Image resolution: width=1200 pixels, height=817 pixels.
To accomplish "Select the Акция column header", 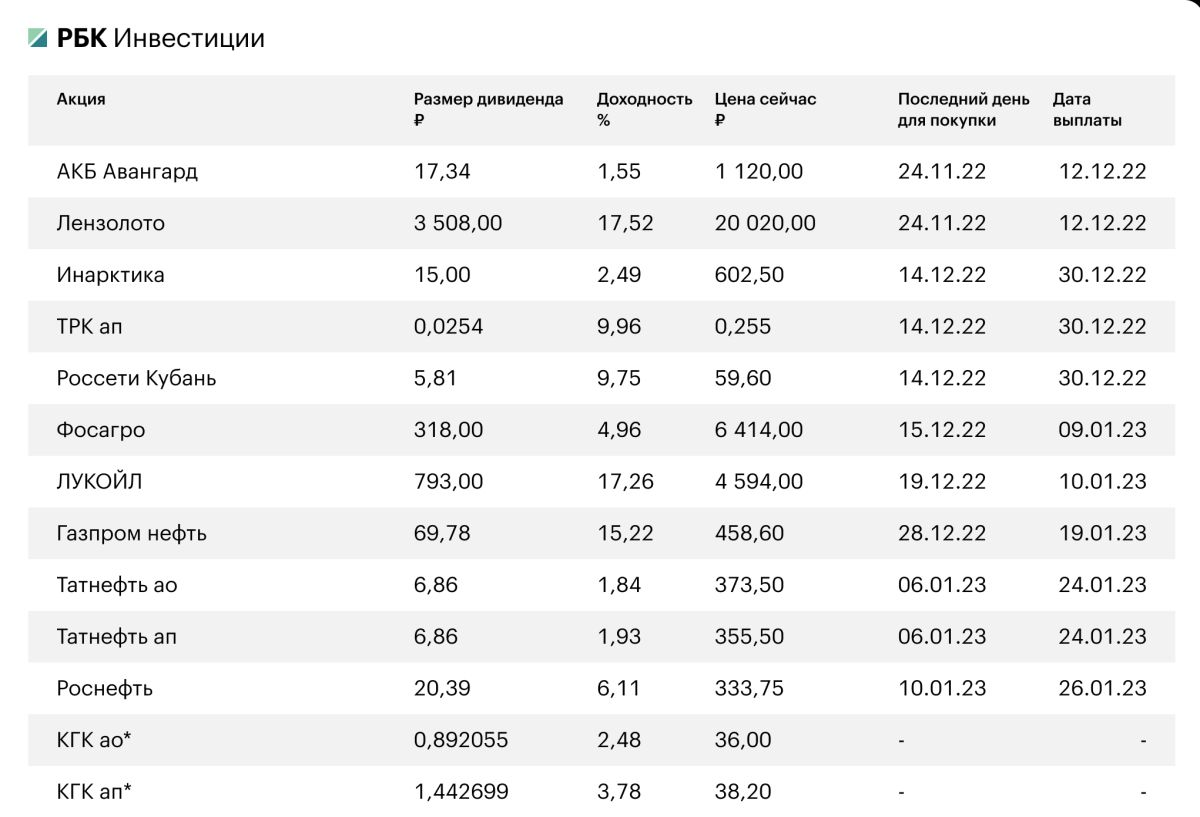I will click(x=81, y=99).
